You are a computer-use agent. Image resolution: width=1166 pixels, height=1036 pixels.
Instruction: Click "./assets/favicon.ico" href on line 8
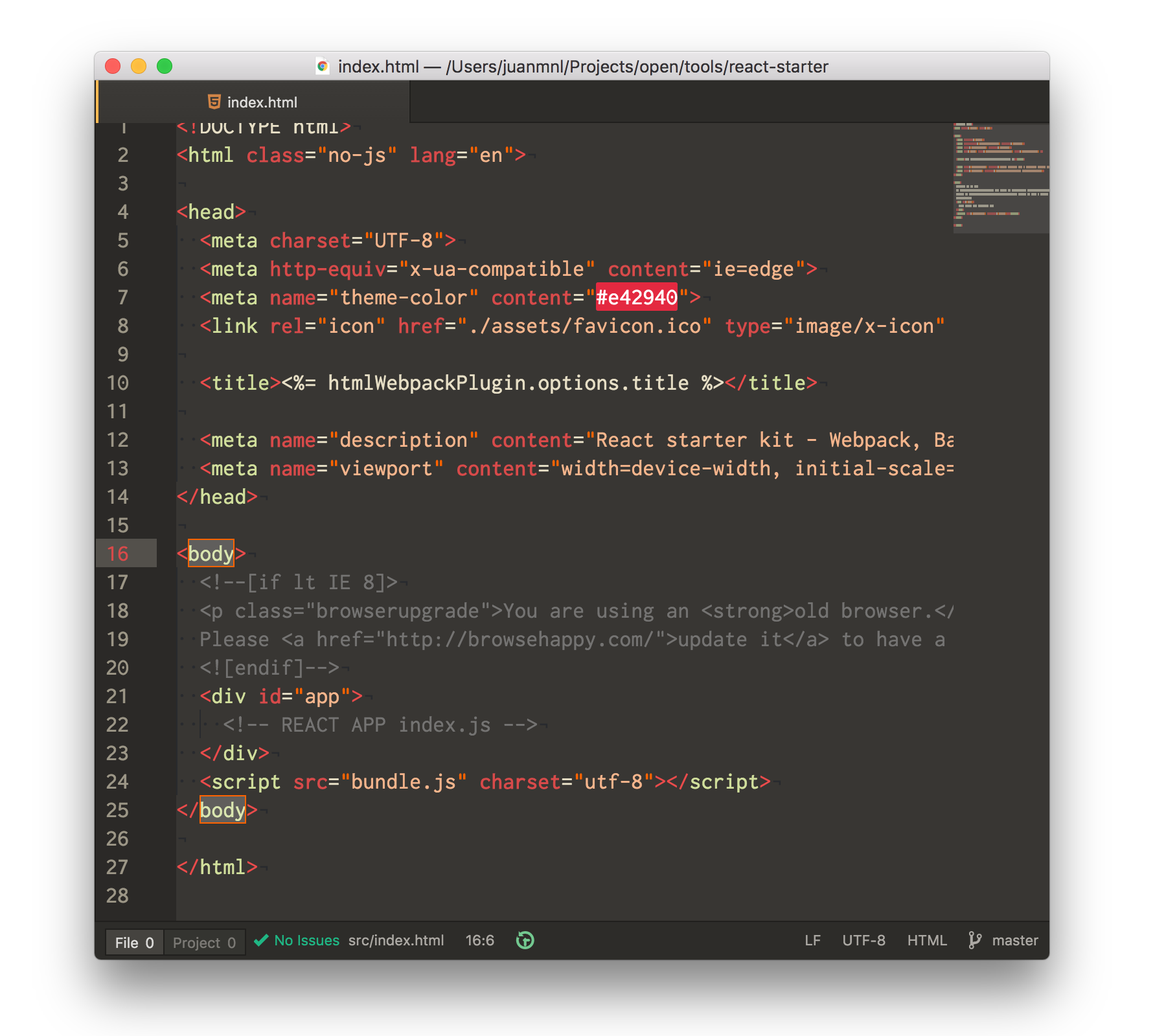click(x=584, y=326)
